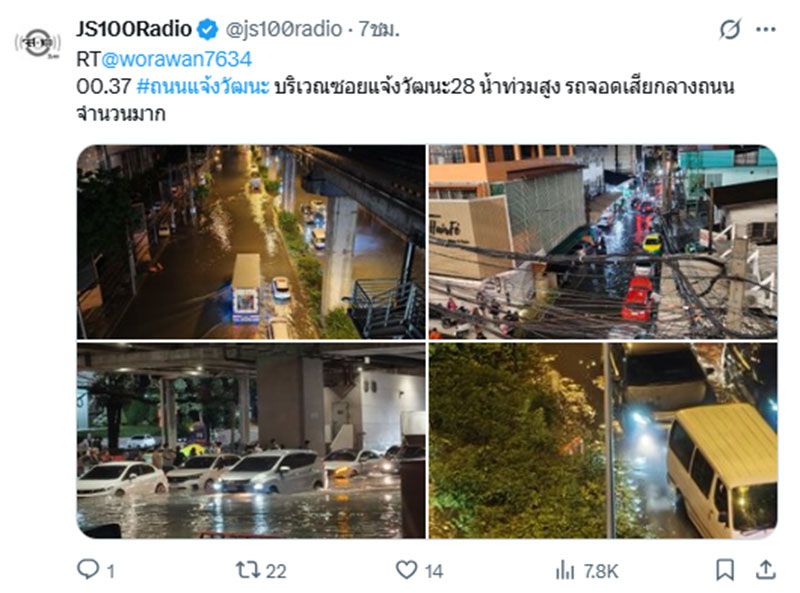
Task: Click the 7ชม. timestamp
Action: click(x=379, y=29)
